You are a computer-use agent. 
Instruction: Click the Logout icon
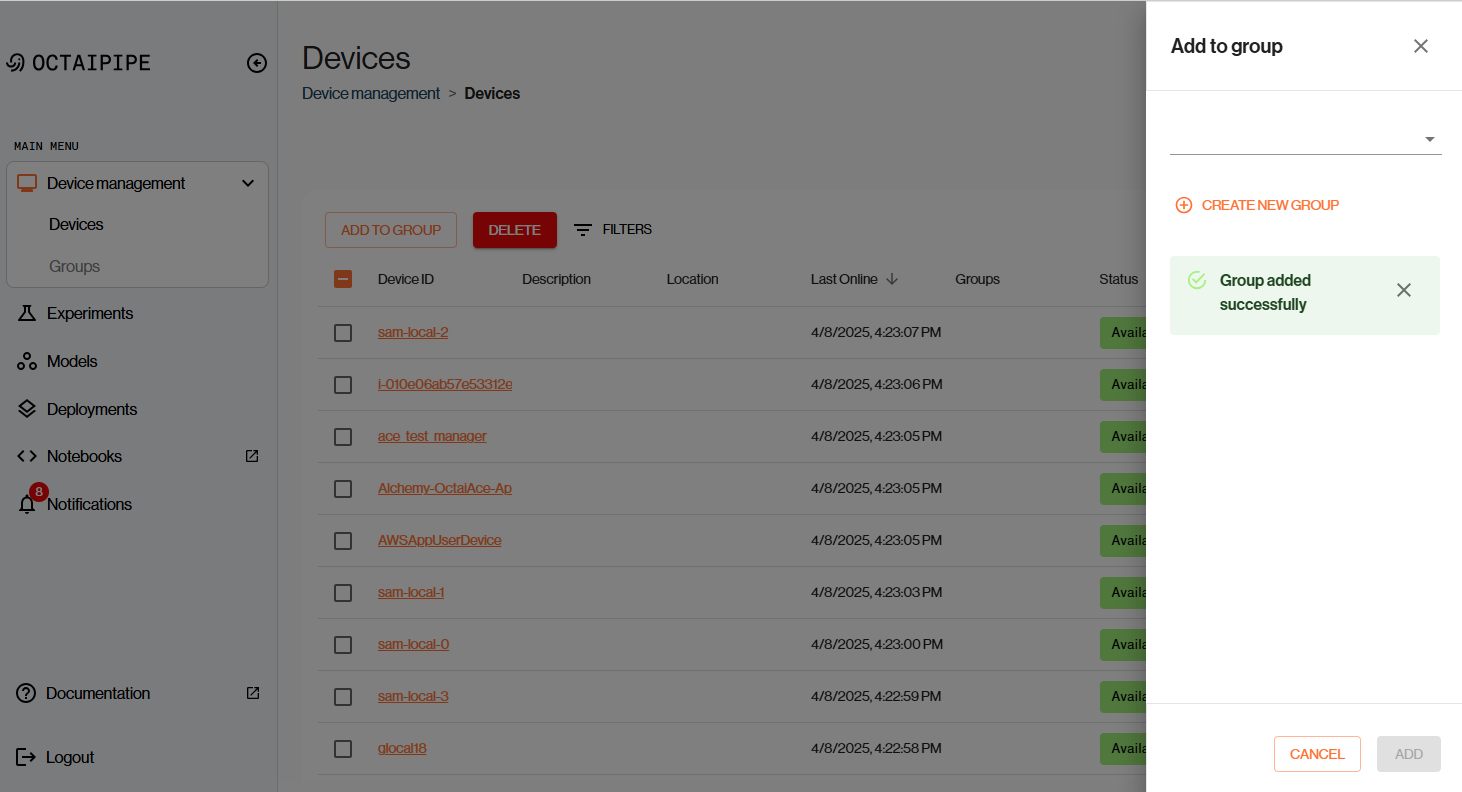point(27,758)
